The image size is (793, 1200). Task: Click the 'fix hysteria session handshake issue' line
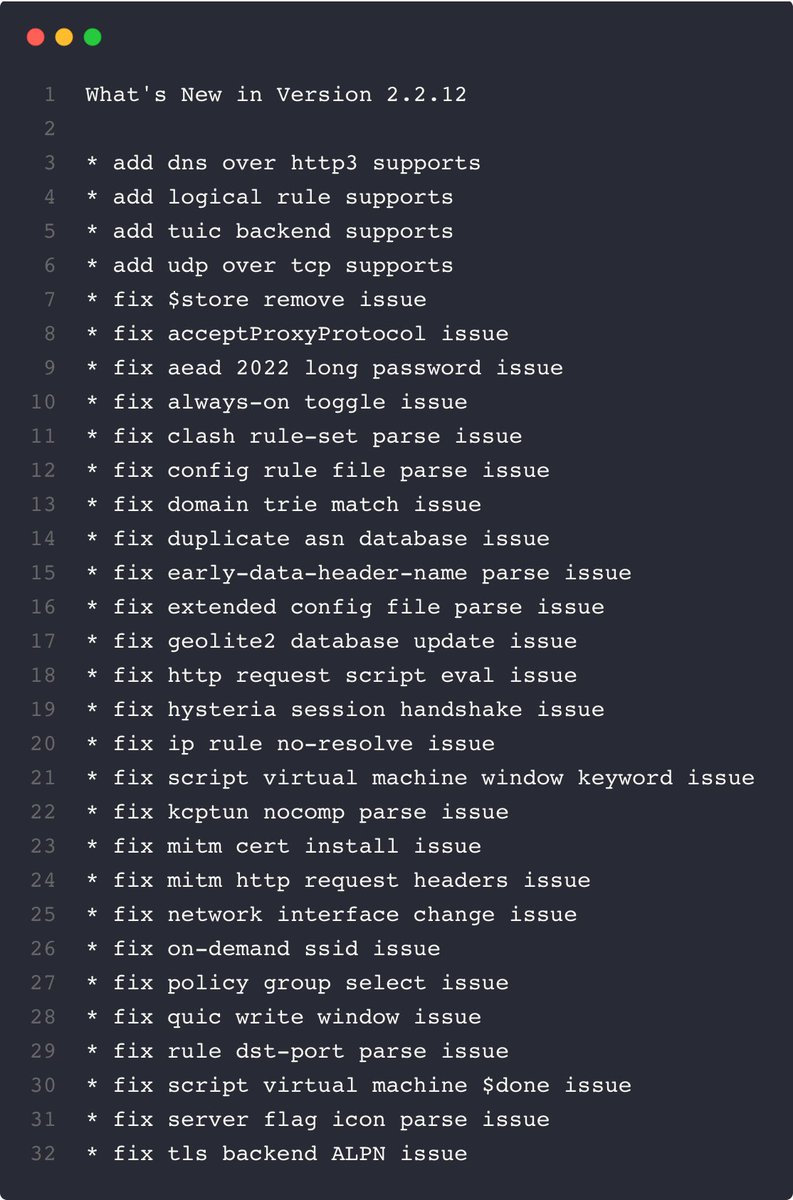click(x=345, y=709)
